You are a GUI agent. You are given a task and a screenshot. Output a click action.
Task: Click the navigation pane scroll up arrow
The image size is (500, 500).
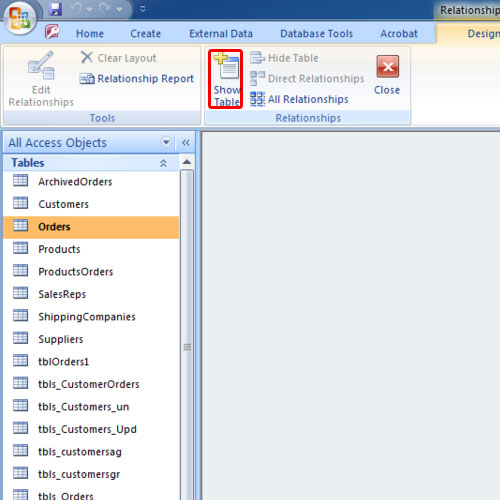coord(187,162)
